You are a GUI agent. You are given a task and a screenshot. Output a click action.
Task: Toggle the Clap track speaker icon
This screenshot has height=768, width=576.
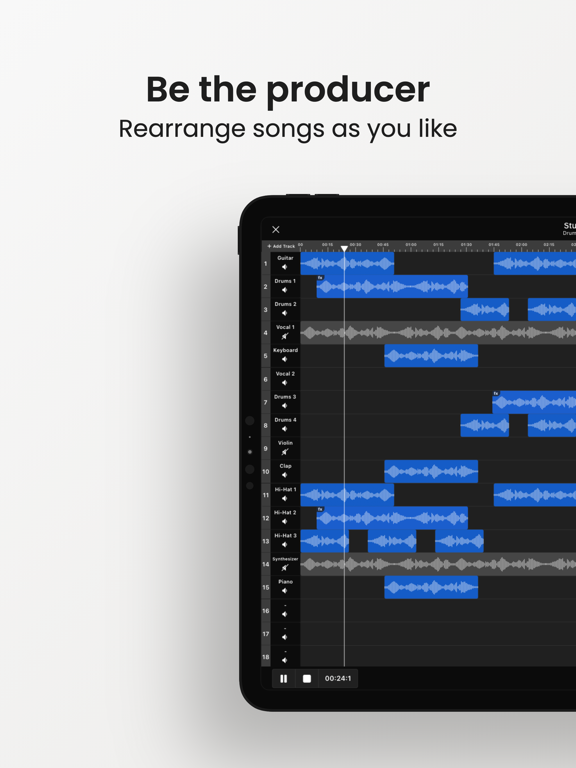pos(285,475)
